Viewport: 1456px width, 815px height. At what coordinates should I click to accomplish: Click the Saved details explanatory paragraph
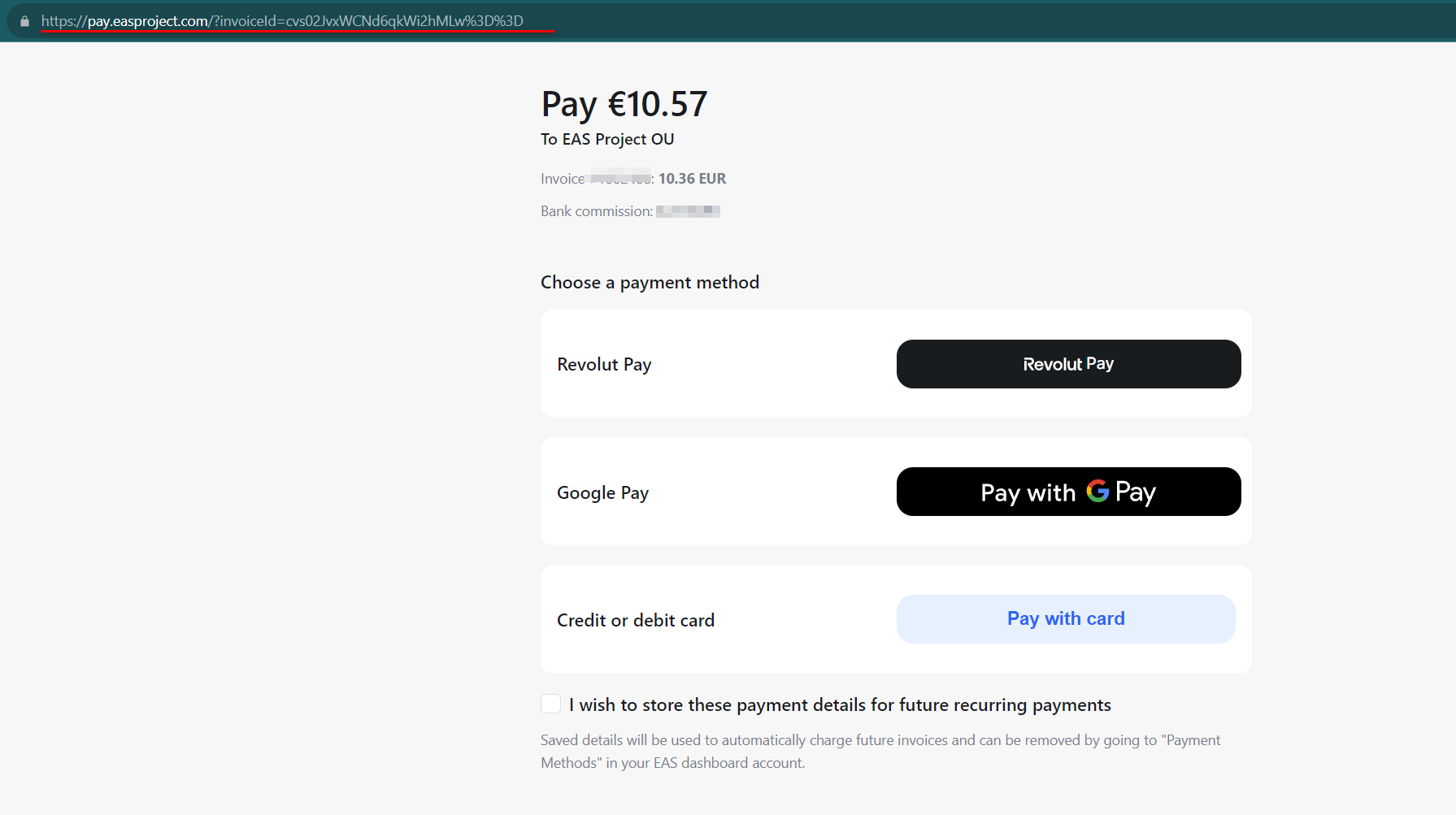pos(880,752)
